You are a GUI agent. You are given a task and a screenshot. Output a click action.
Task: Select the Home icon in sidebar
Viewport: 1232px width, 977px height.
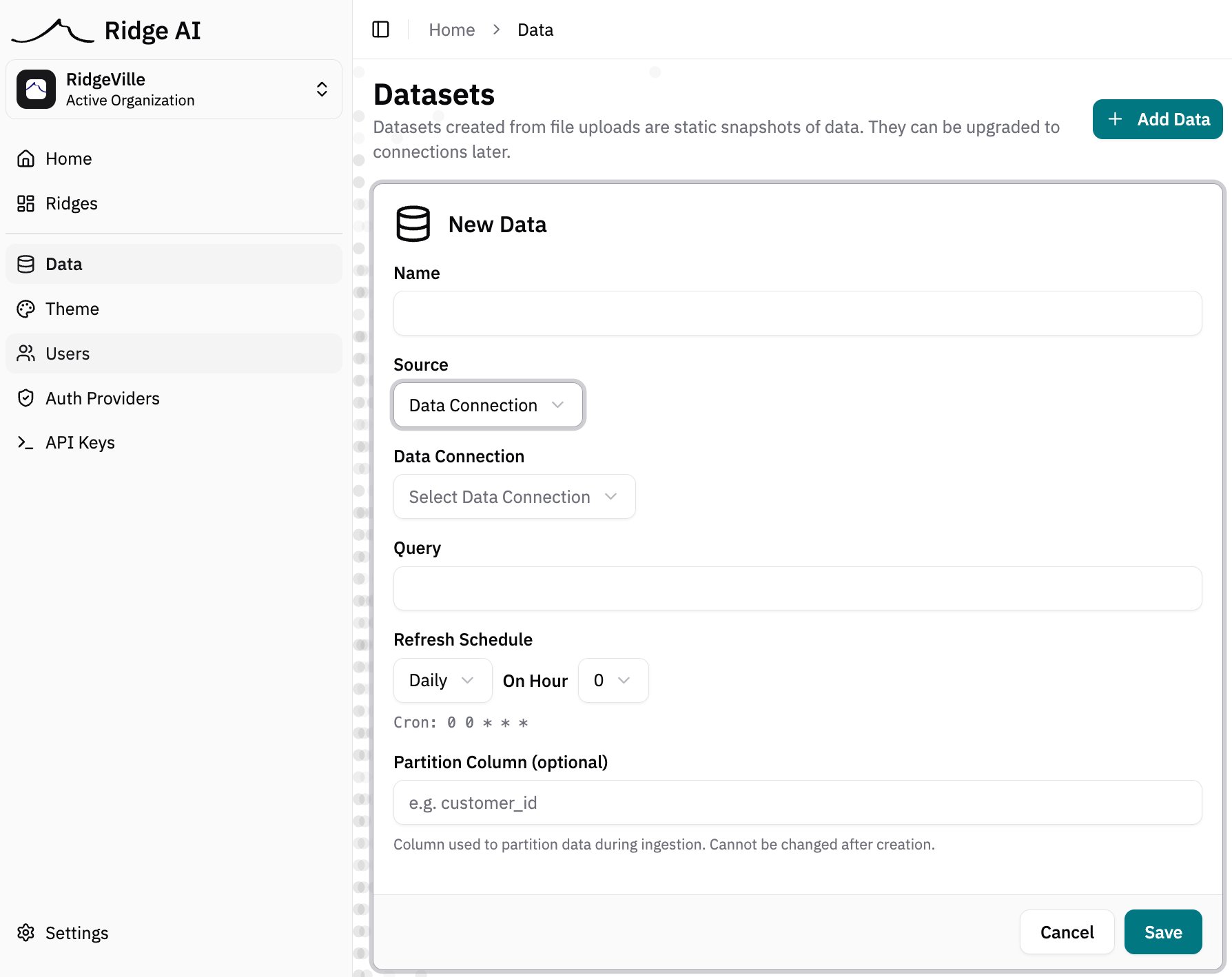pos(25,158)
